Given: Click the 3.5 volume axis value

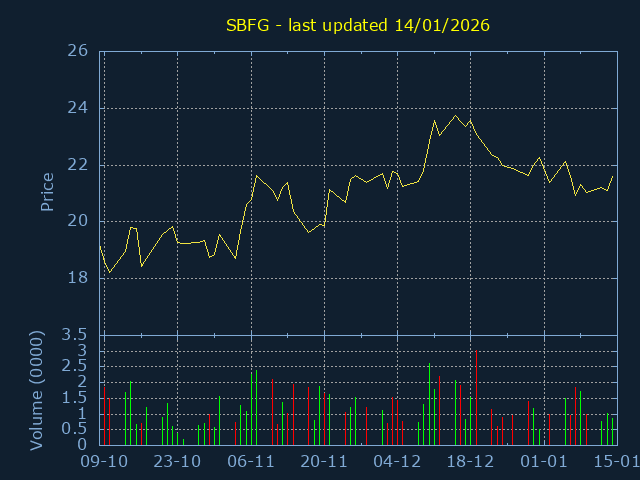Looking at the screenshot, I should tap(76, 335).
